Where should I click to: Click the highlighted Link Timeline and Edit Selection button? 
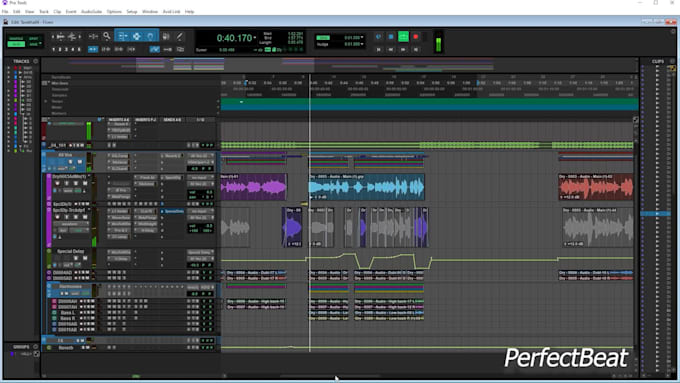[x=155, y=50]
